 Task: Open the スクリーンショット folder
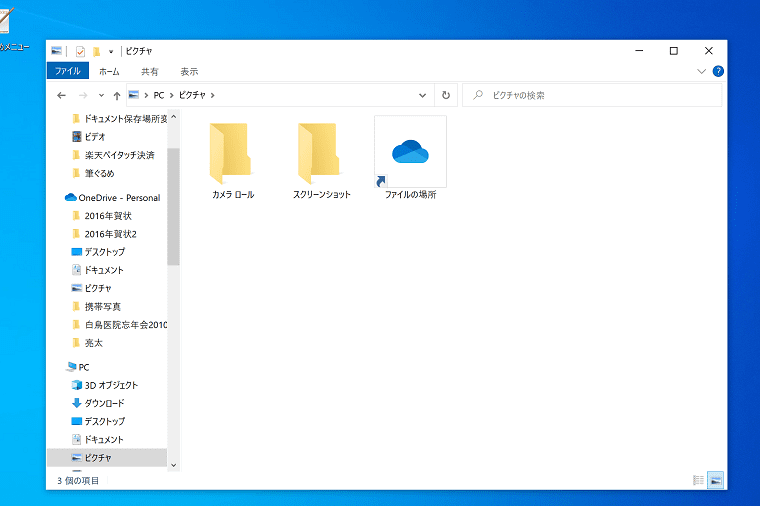click(321, 159)
